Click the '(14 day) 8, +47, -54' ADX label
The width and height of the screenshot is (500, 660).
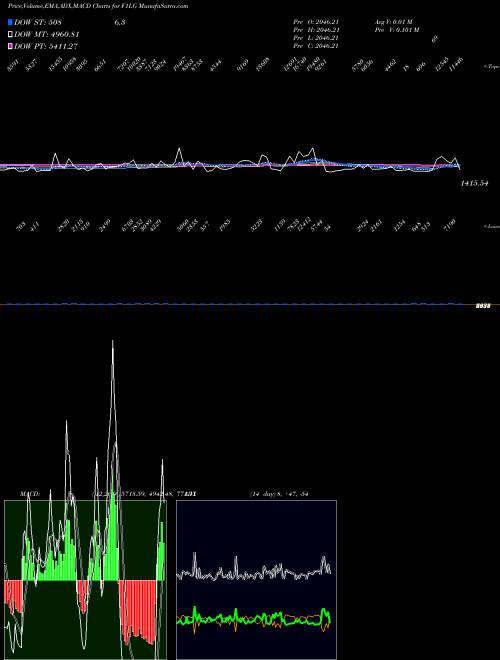click(x=279, y=494)
